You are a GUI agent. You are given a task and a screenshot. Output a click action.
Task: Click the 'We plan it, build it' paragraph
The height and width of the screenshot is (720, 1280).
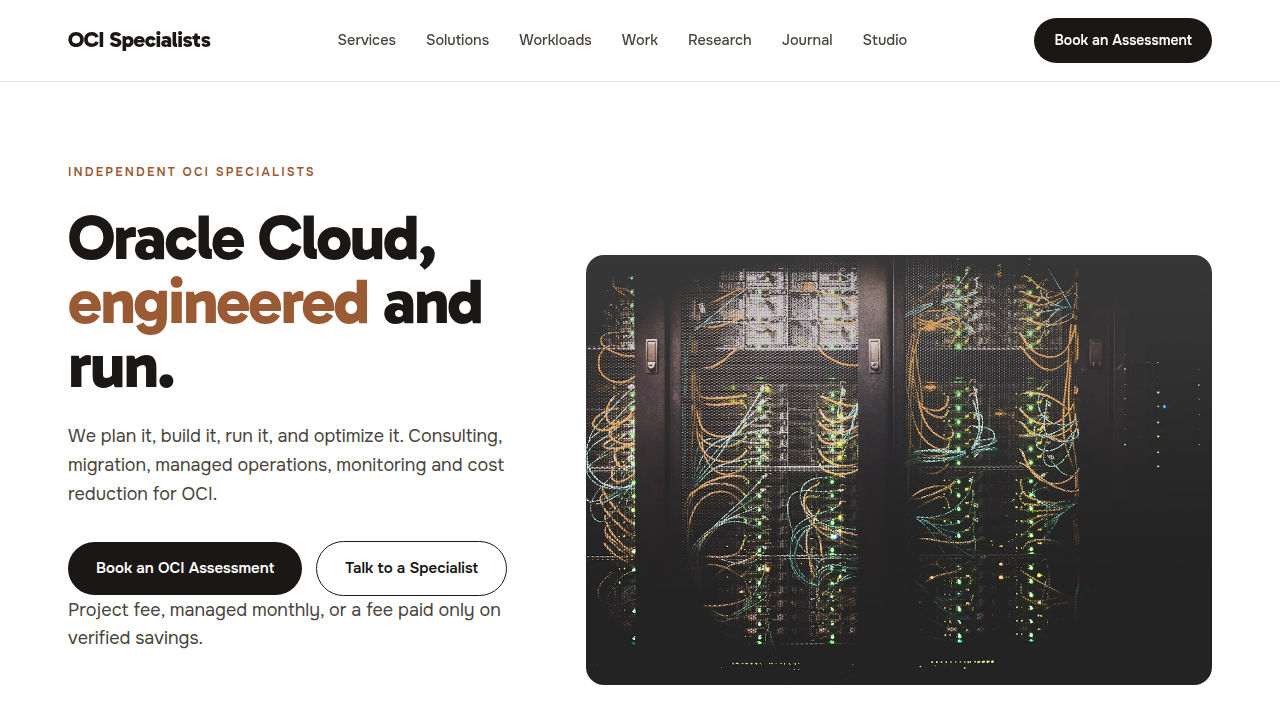[x=287, y=465]
